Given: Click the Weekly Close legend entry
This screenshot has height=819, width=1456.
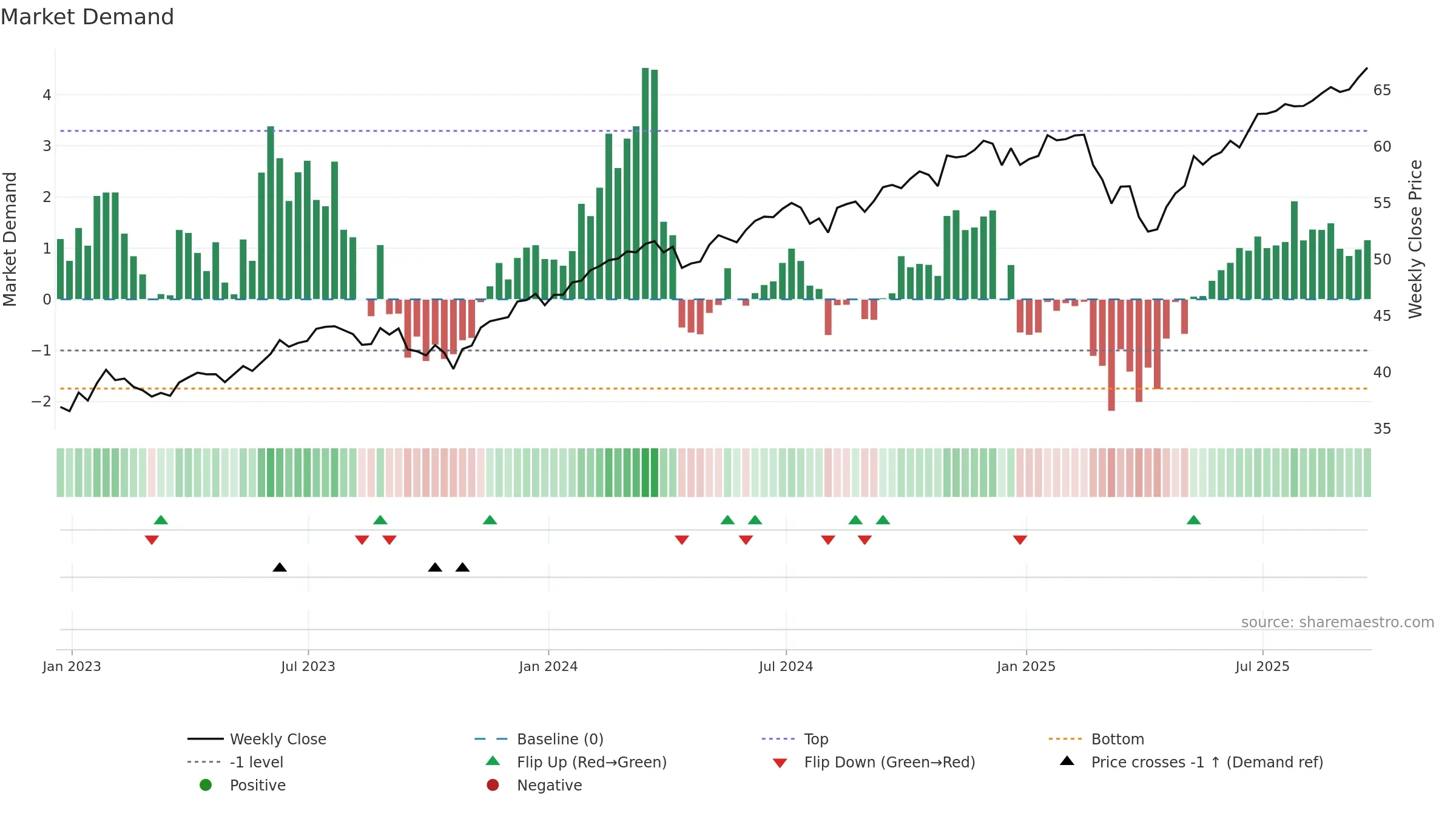Looking at the screenshot, I should click(x=257, y=739).
